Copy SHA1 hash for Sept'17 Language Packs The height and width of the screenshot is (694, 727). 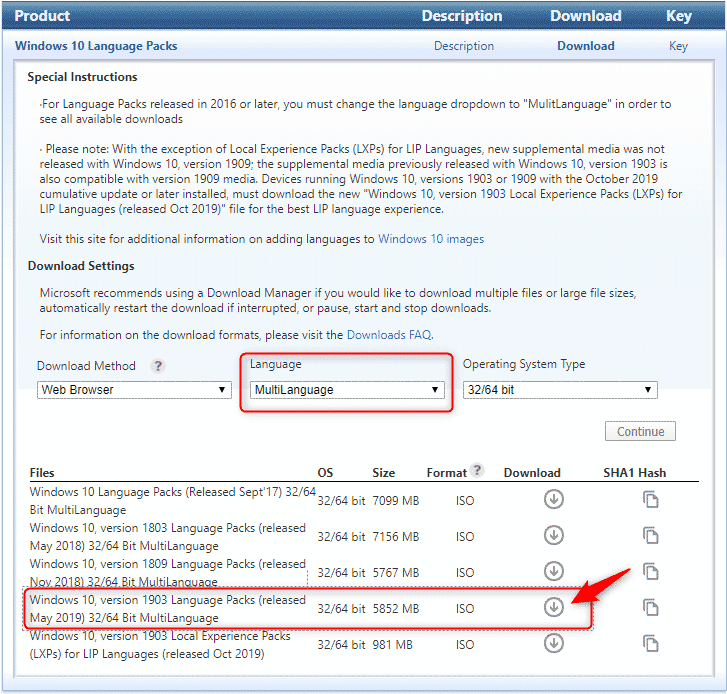point(651,500)
